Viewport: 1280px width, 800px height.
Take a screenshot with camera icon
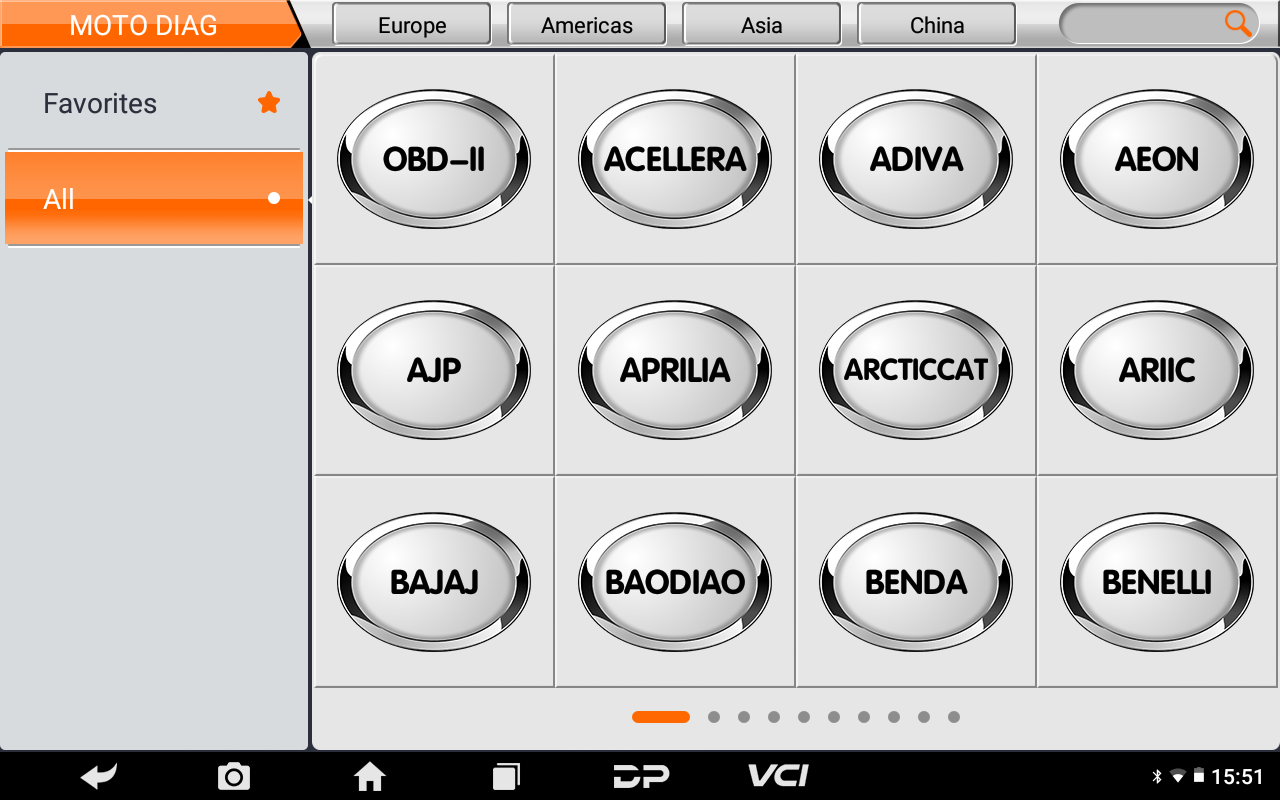coord(234,776)
